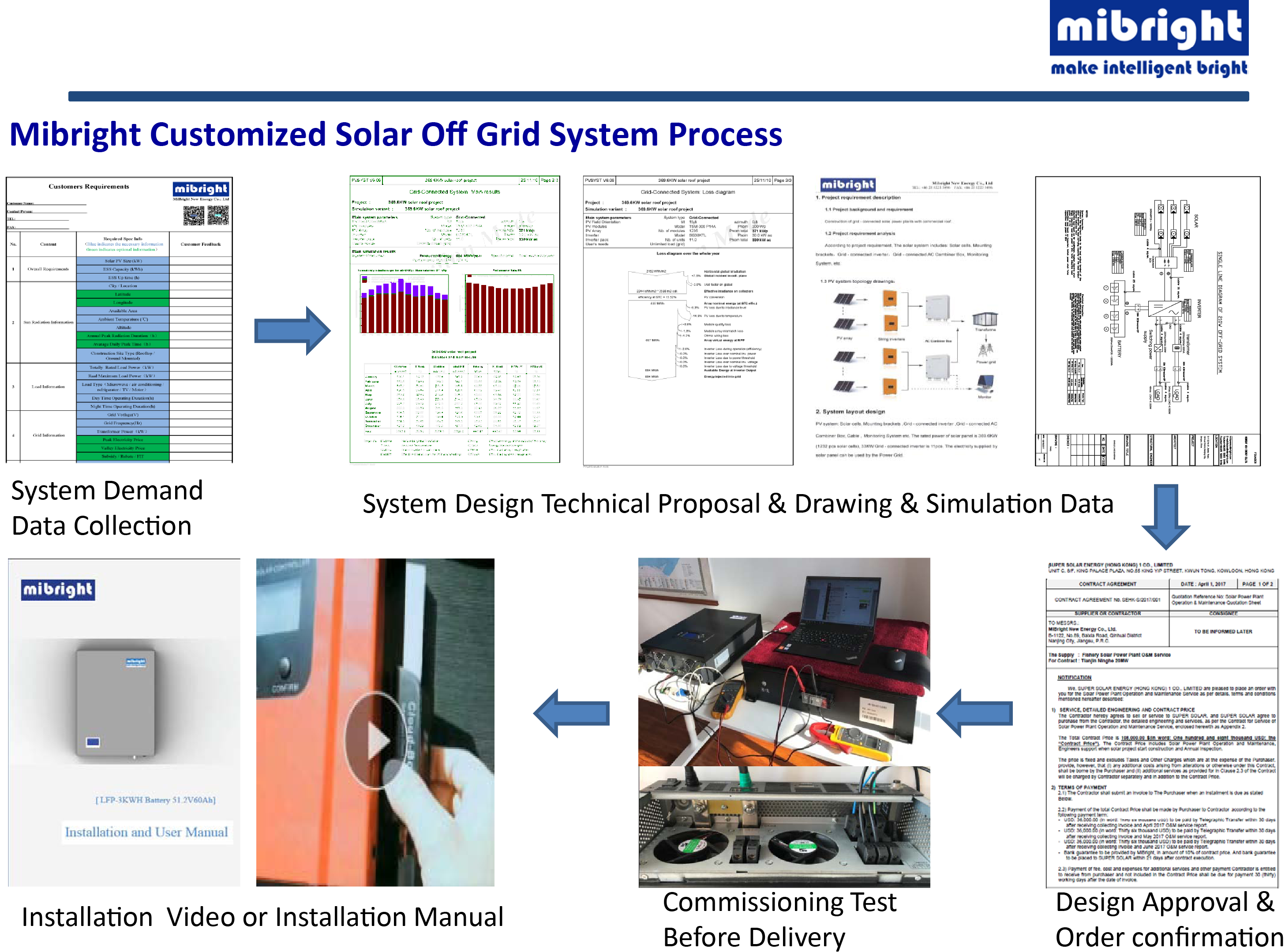Click the 'Installation and User Manual' text on cover

click(146, 832)
